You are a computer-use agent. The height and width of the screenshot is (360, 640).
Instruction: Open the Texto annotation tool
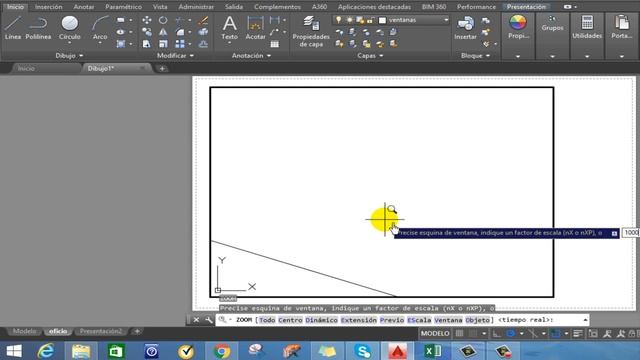coord(229,28)
